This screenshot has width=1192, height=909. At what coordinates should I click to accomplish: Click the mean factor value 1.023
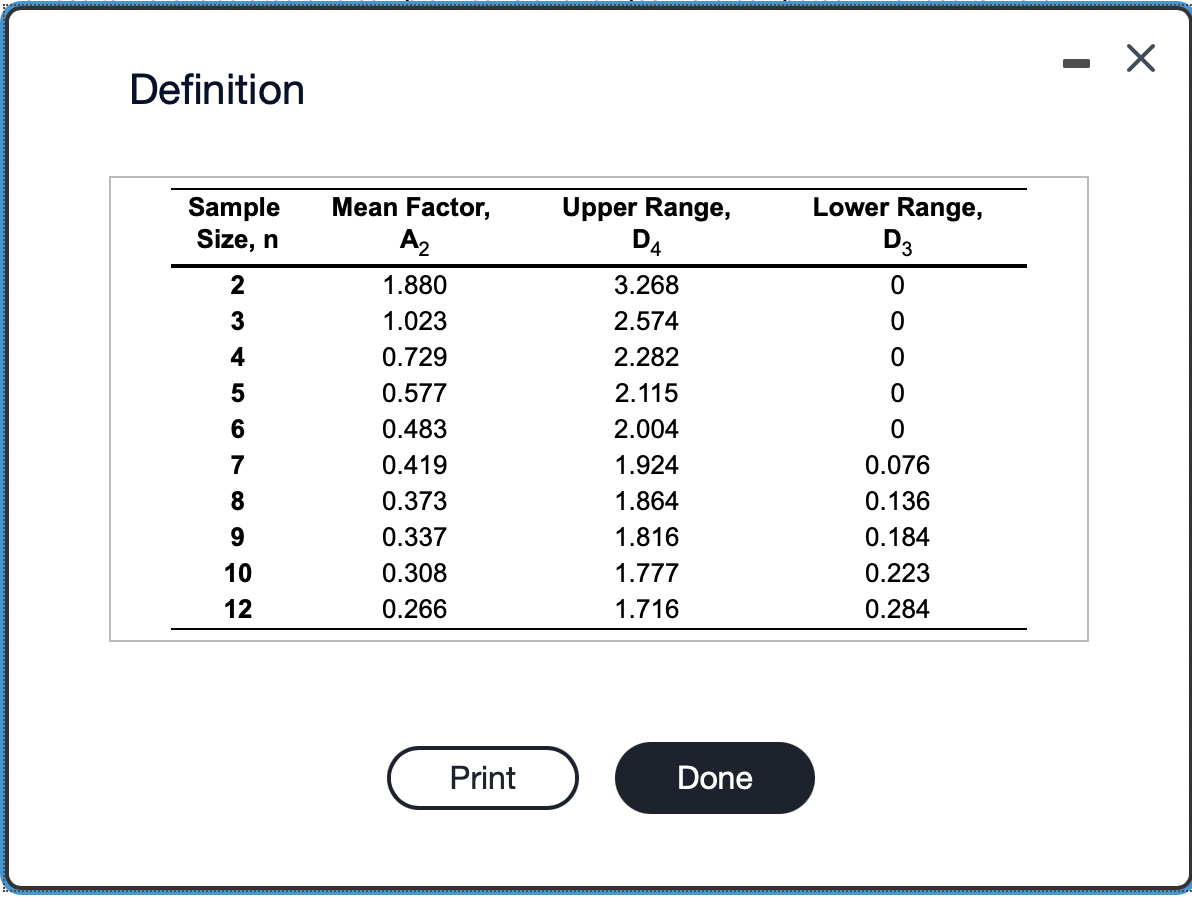click(414, 321)
